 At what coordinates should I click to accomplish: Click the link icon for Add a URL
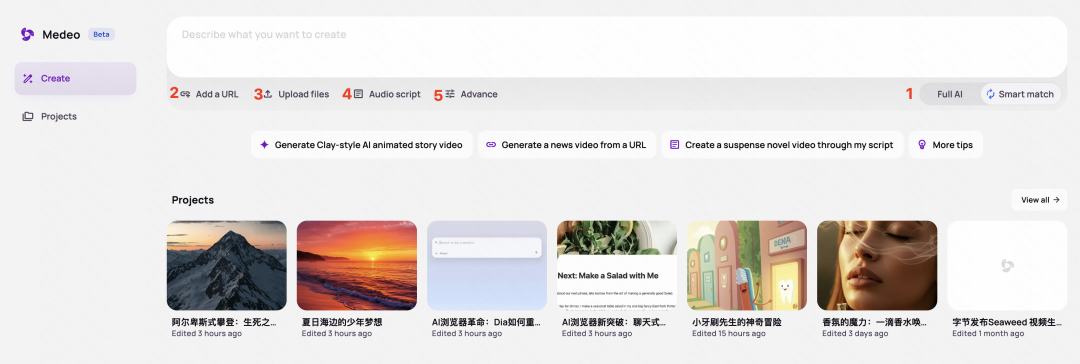[x=185, y=94]
